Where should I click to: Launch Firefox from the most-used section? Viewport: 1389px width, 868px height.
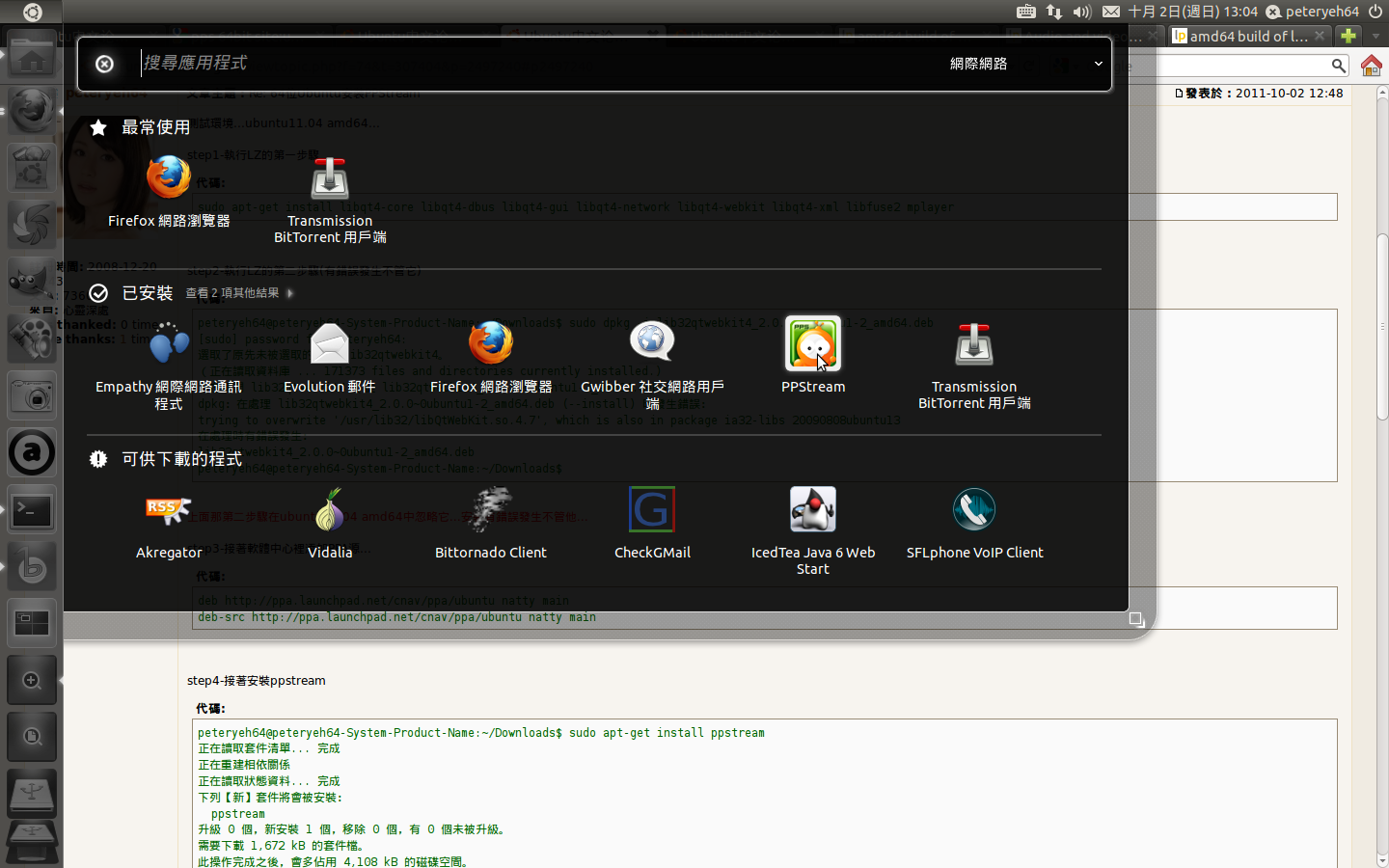169,191
